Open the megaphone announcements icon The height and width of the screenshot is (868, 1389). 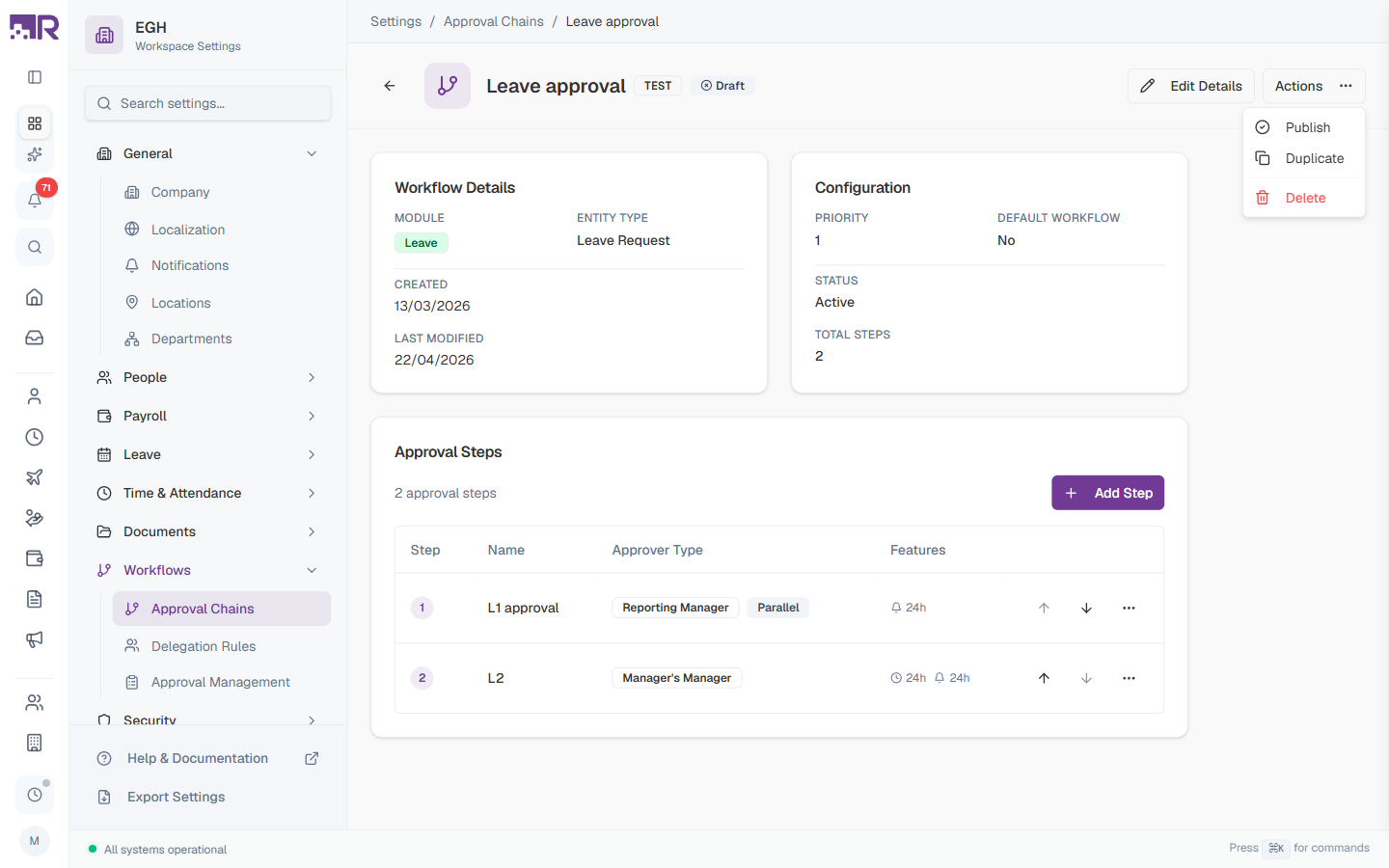[35, 639]
